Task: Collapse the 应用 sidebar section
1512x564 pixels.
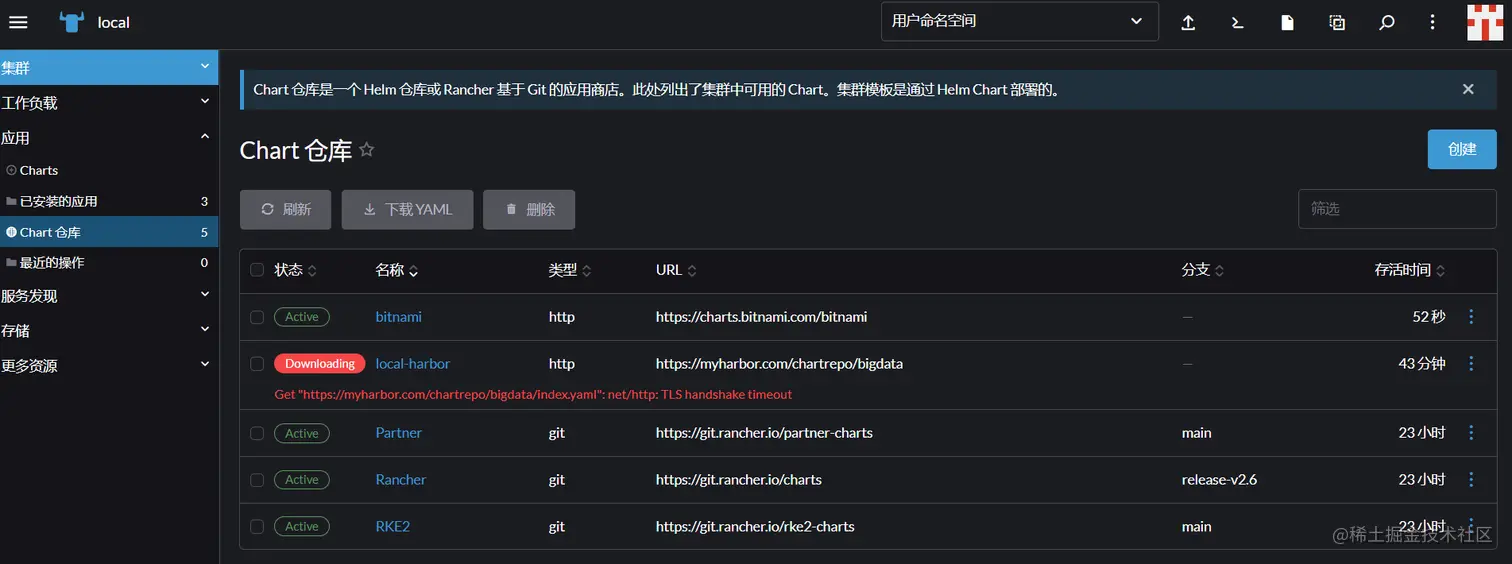Action: point(109,137)
